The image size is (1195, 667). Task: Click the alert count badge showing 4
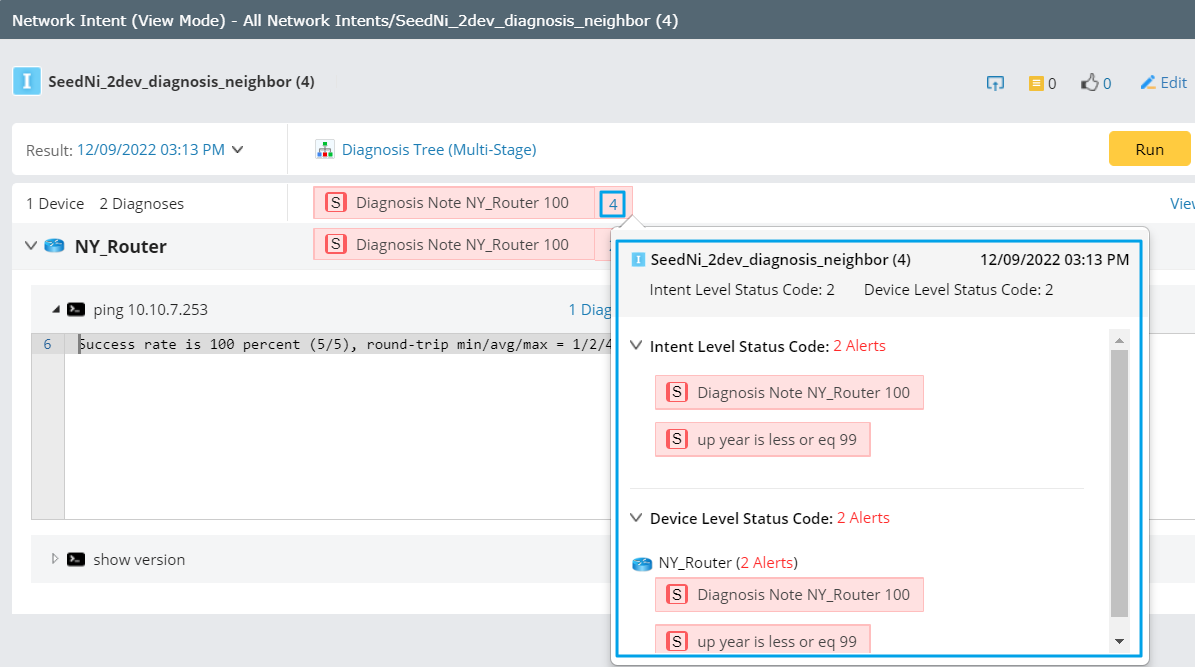[613, 204]
